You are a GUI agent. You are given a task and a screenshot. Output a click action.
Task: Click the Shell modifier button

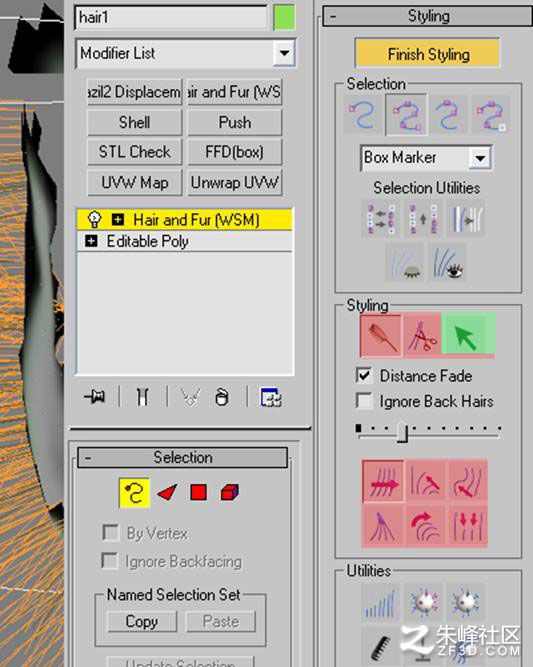134,123
